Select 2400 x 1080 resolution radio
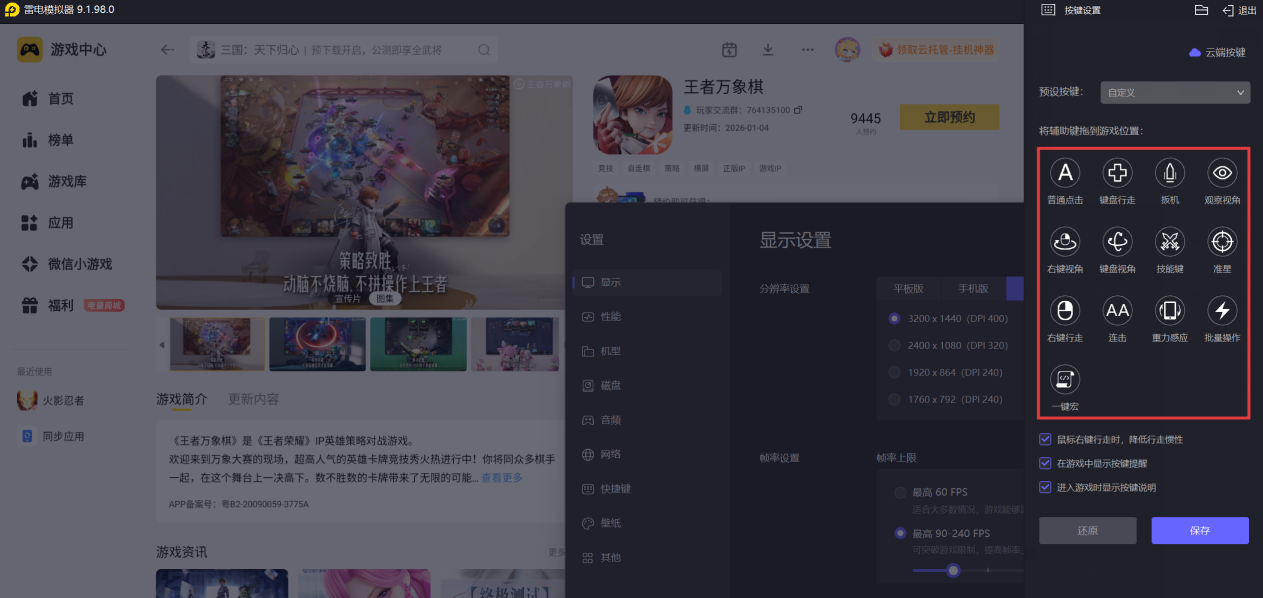Image resolution: width=1263 pixels, height=598 pixels. [x=894, y=345]
